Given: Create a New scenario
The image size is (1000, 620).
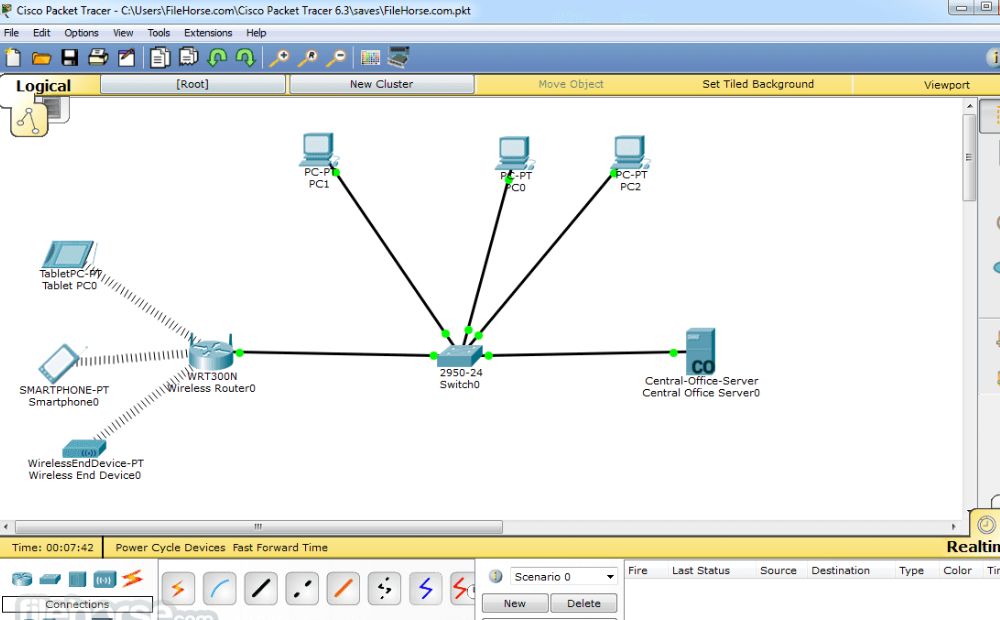Looking at the screenshot, I should [515, 603].
